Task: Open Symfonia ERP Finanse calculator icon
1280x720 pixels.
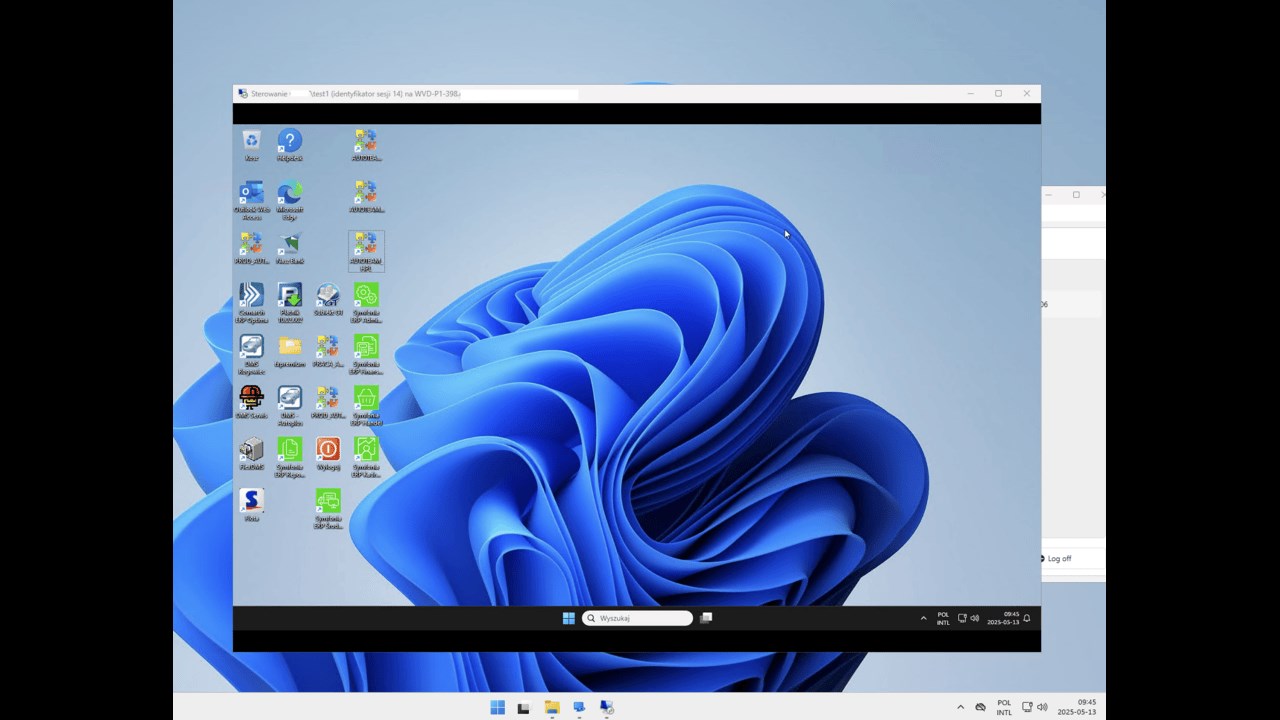Action: (366, 354)
